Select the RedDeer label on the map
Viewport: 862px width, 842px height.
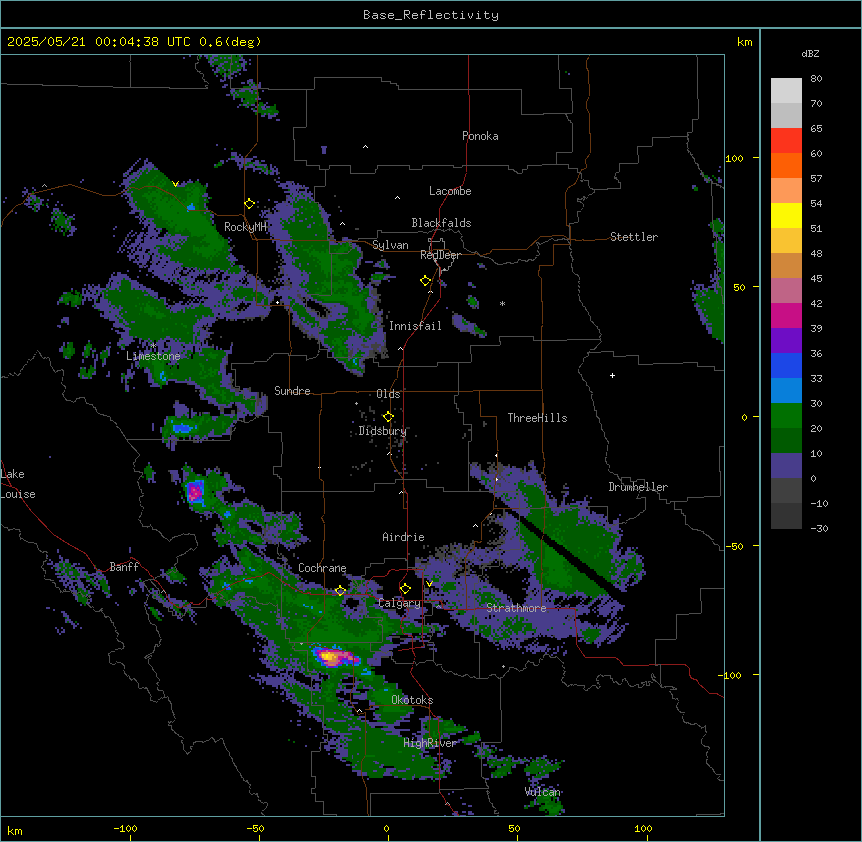coord(441,255)
